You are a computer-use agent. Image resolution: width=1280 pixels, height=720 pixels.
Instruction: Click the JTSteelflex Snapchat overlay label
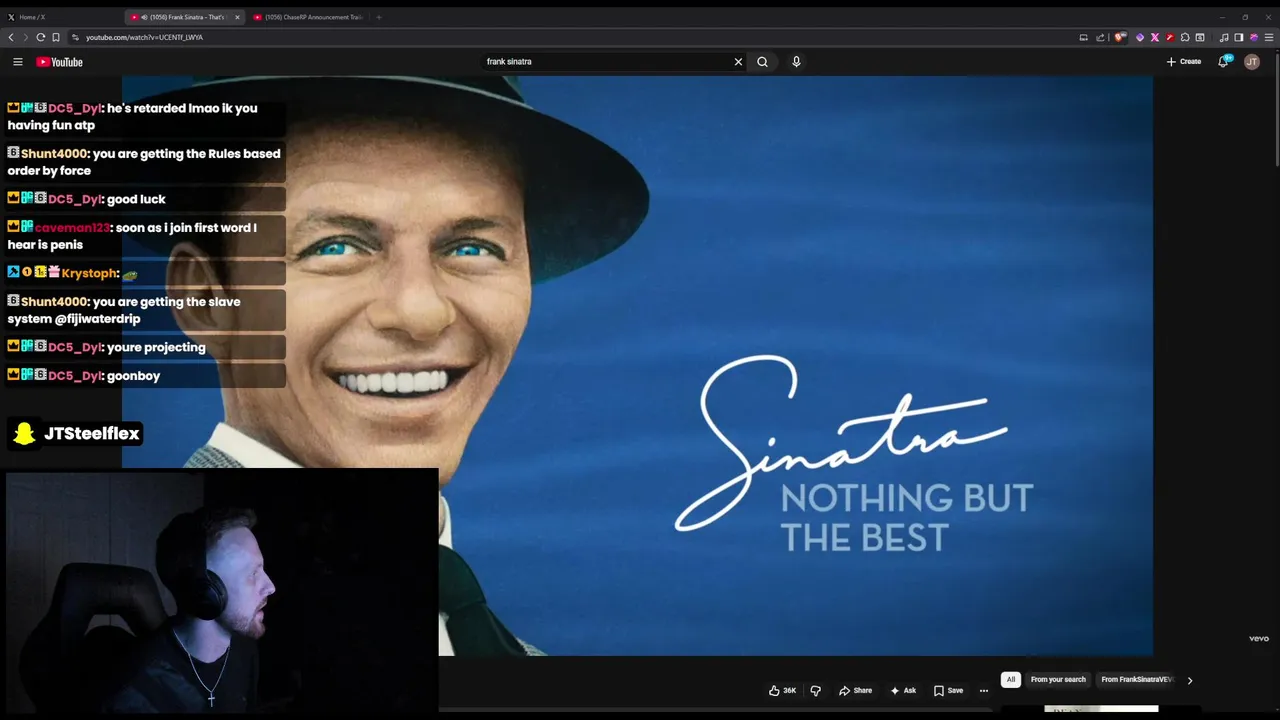[76, 433]
